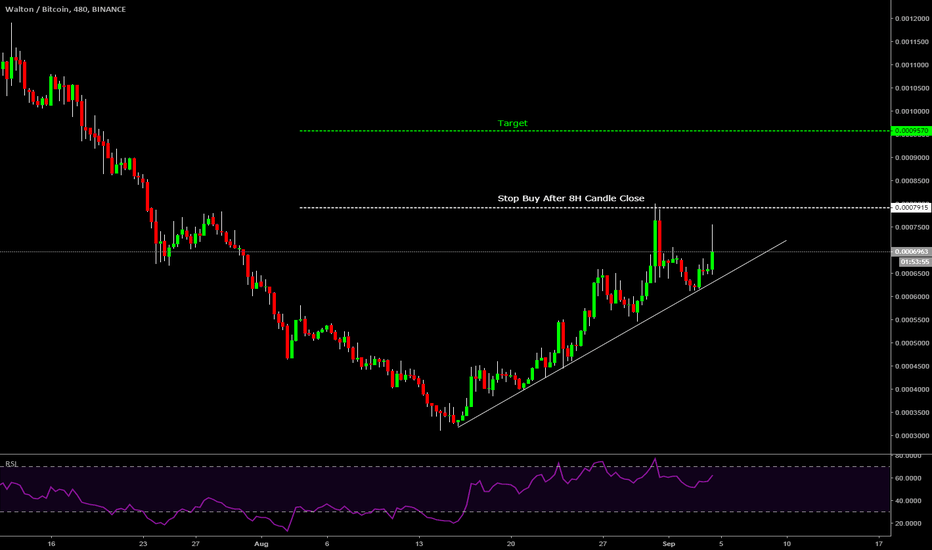Click the 0.0007500 price axis label
The width and height of the screenshot is (932, 550).
point(912,227)
